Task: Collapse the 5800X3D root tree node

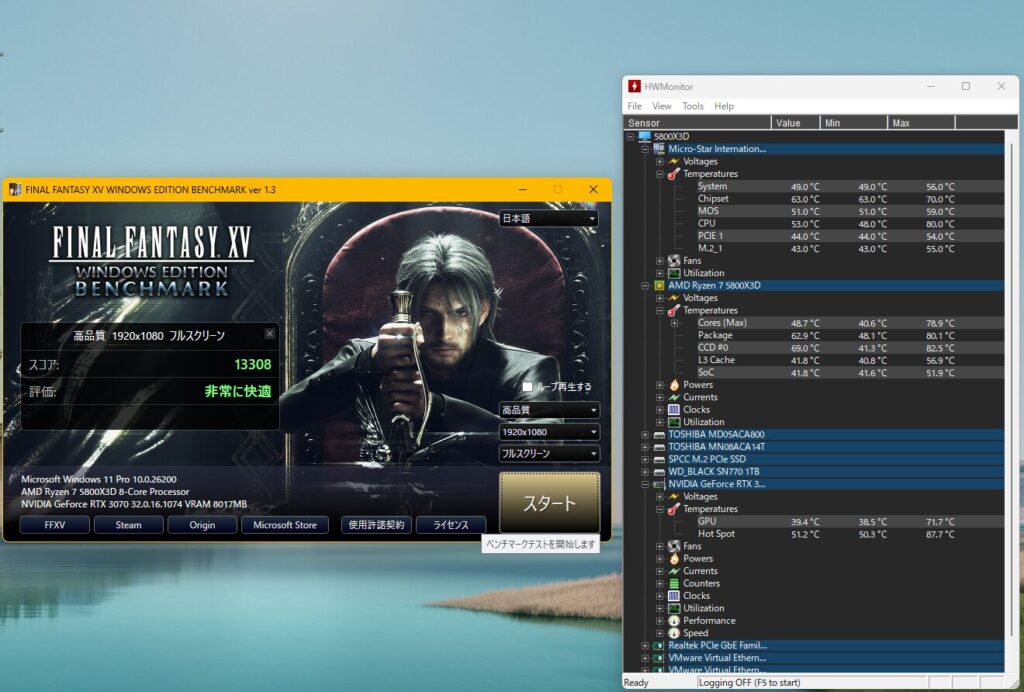Action: [x=630, y=136]
